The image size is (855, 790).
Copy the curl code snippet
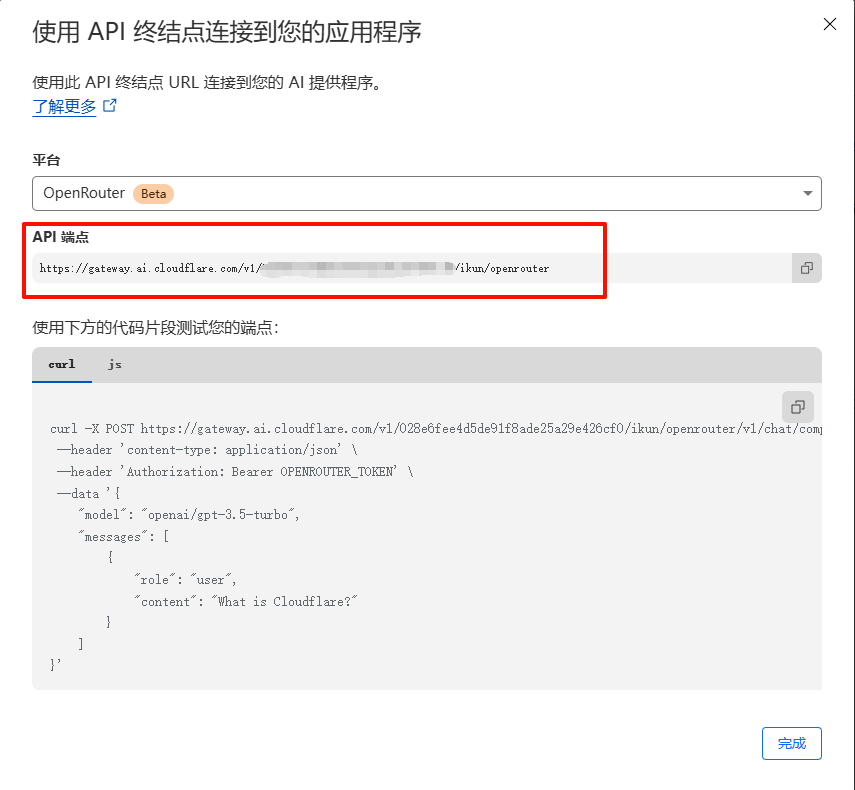point(798,407)
